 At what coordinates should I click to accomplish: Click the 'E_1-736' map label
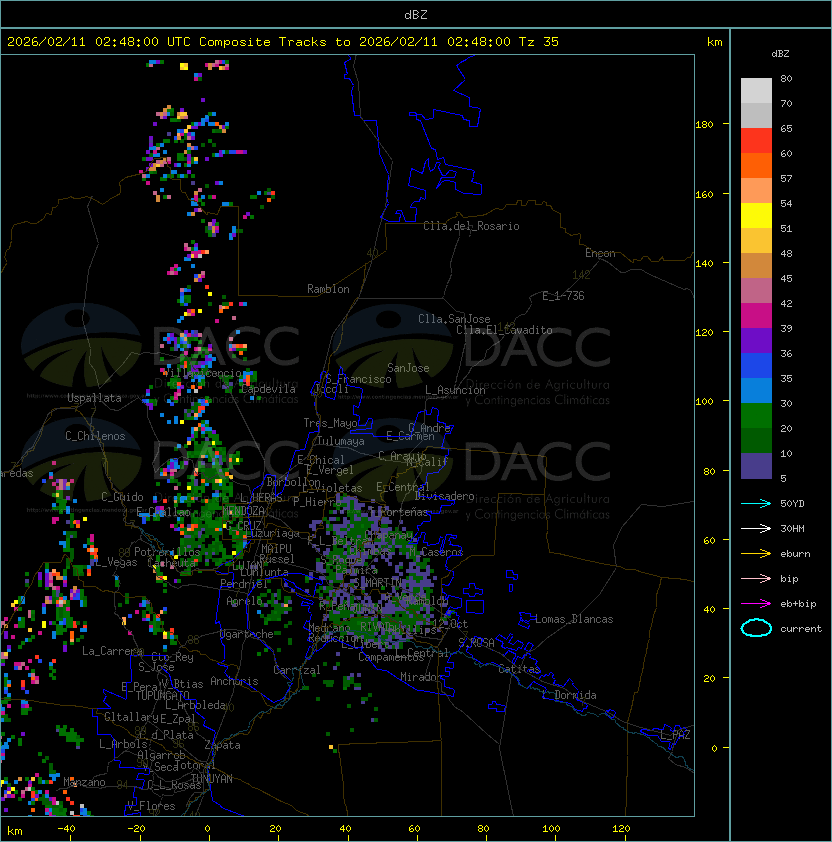tap(563, 296)
